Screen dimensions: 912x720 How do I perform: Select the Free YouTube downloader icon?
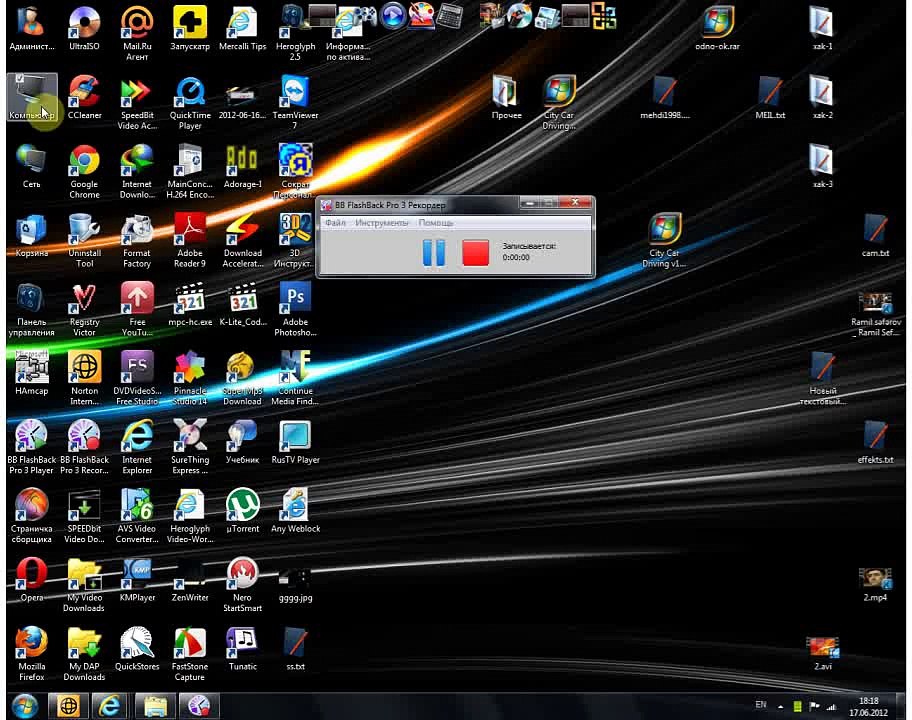pyautogui.click(x=137, y=310)
